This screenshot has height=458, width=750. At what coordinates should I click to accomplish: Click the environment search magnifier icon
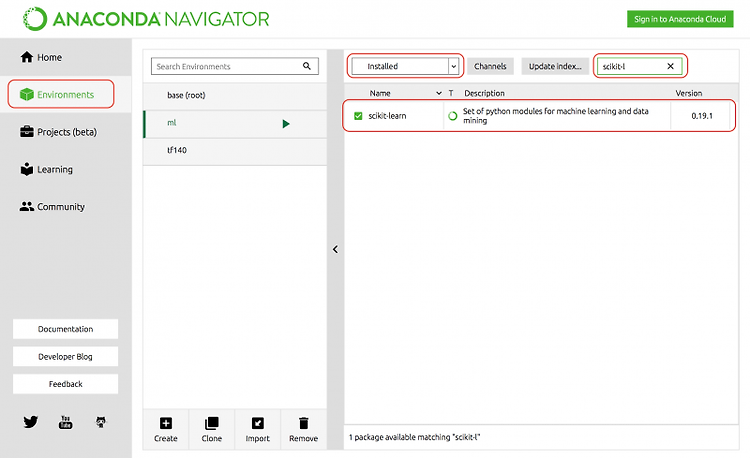coord(307,66)
